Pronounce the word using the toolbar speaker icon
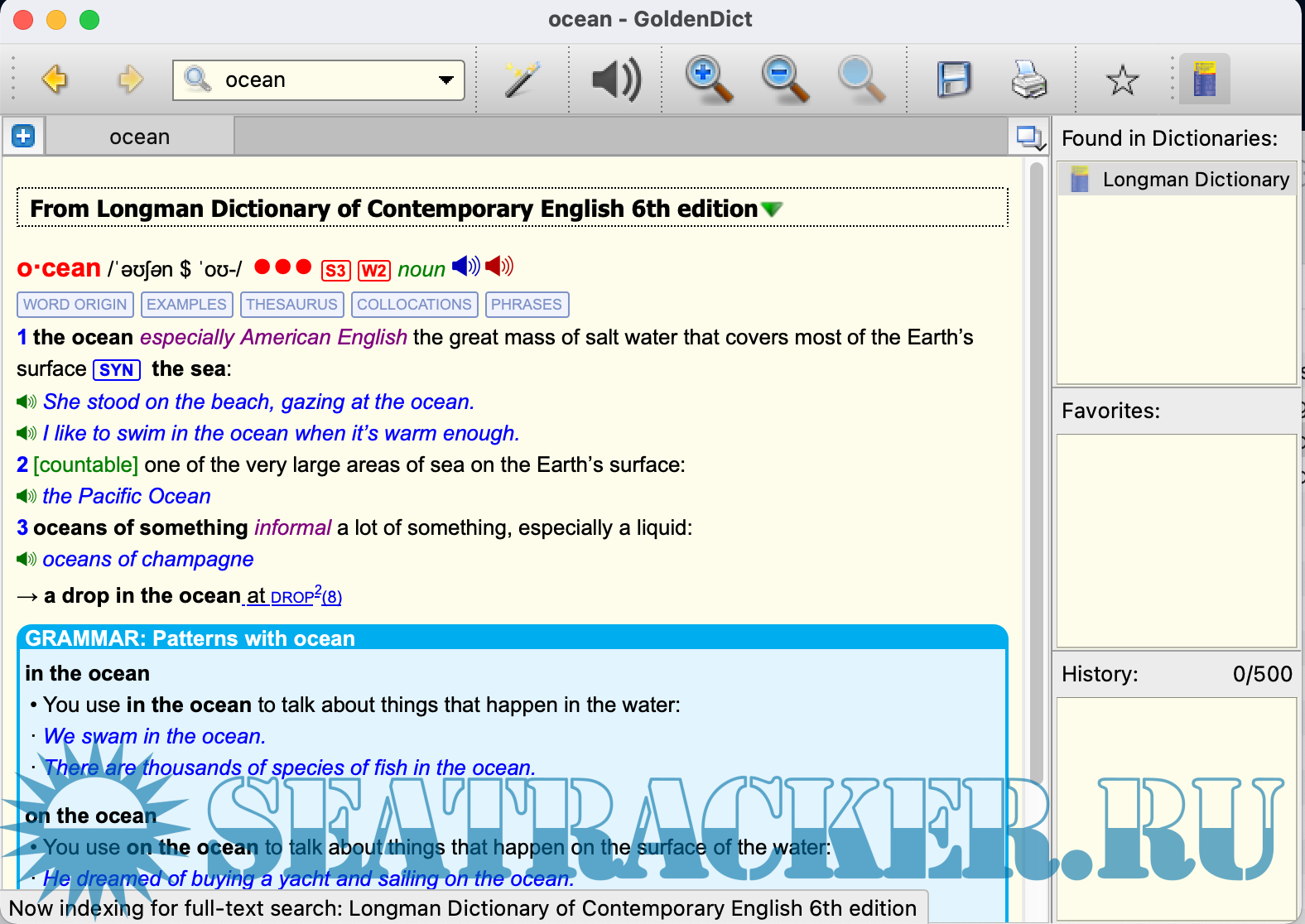Image resolution: width=1305 pixels, height=924 pixels. tap(616, 79)
